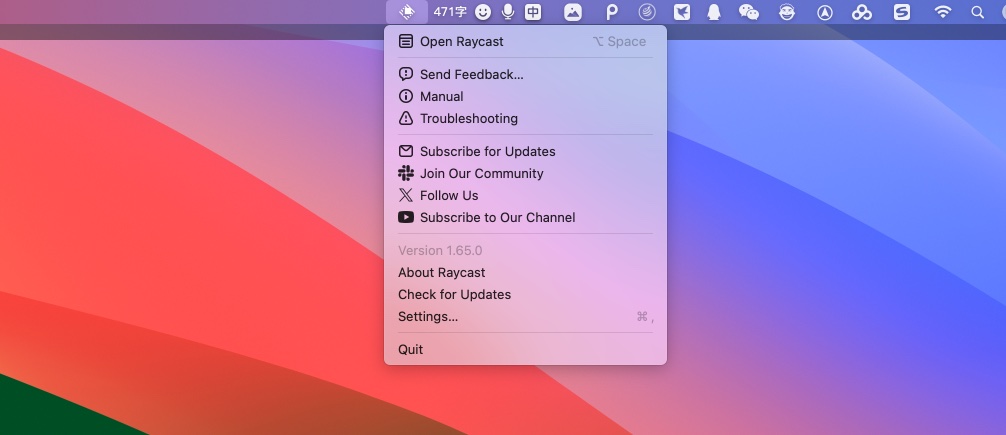The image size is (1006, 435).
Task: Select Check for Updates
Action: tap(525, 294)
